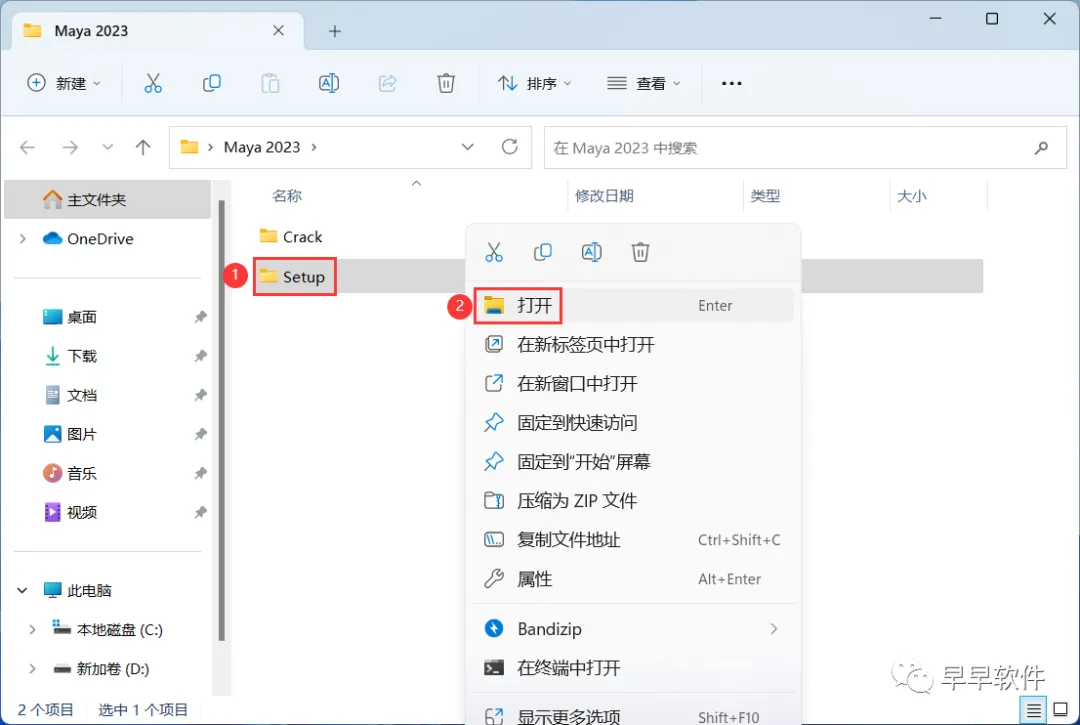
Task: Sort by the 名称 column header
Action: (287, 196)
